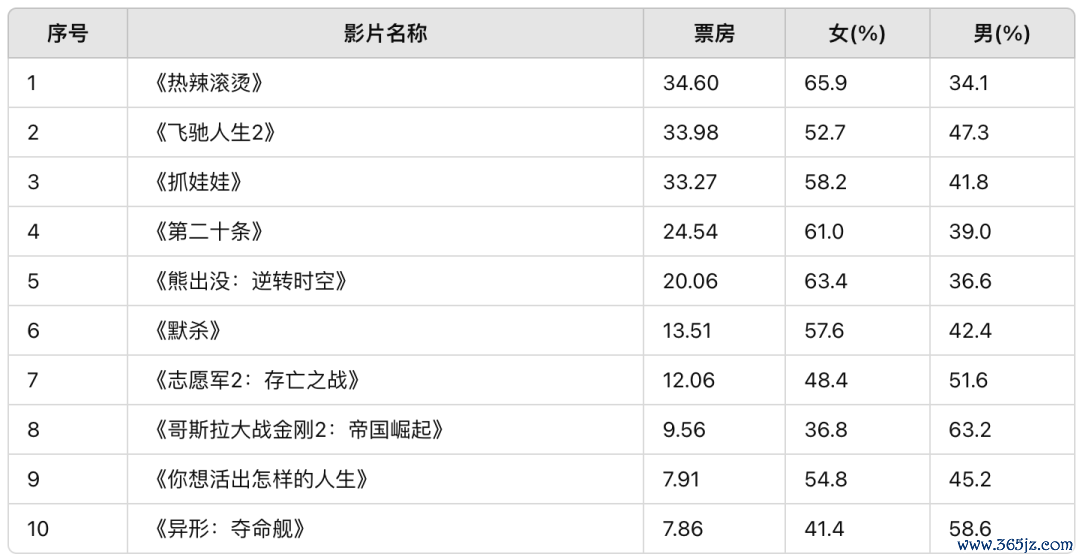Select 《熊出没：逆转时空》 title cell

click(x=385, y=281)
